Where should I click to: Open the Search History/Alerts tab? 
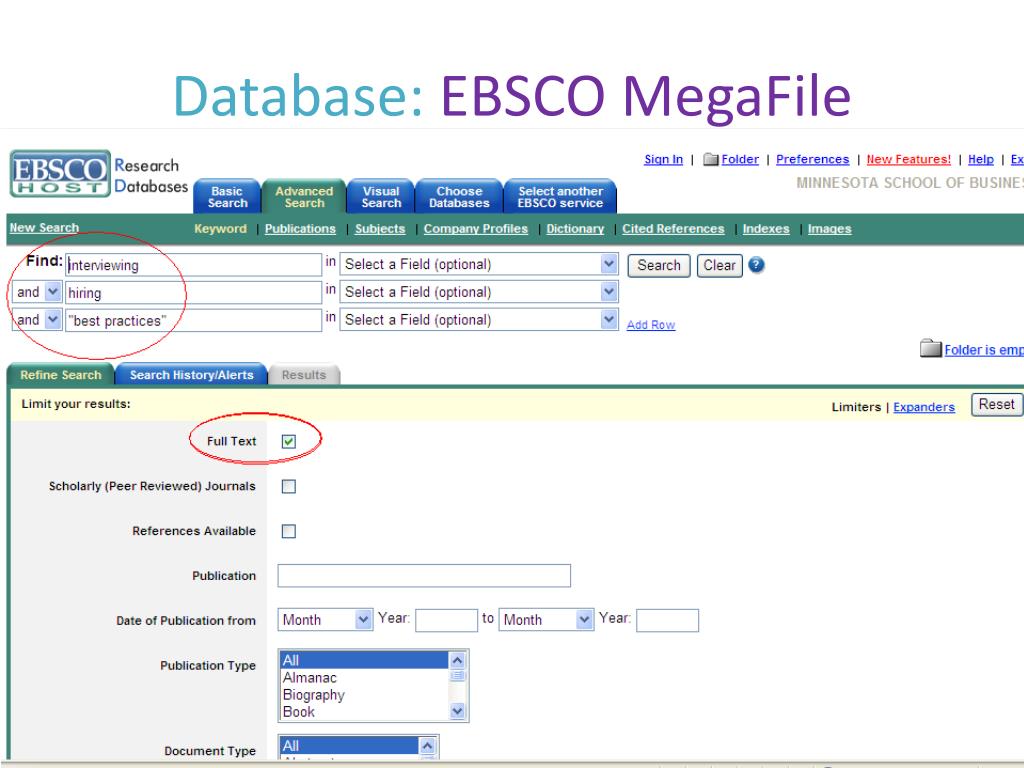[x=191, y=375]
